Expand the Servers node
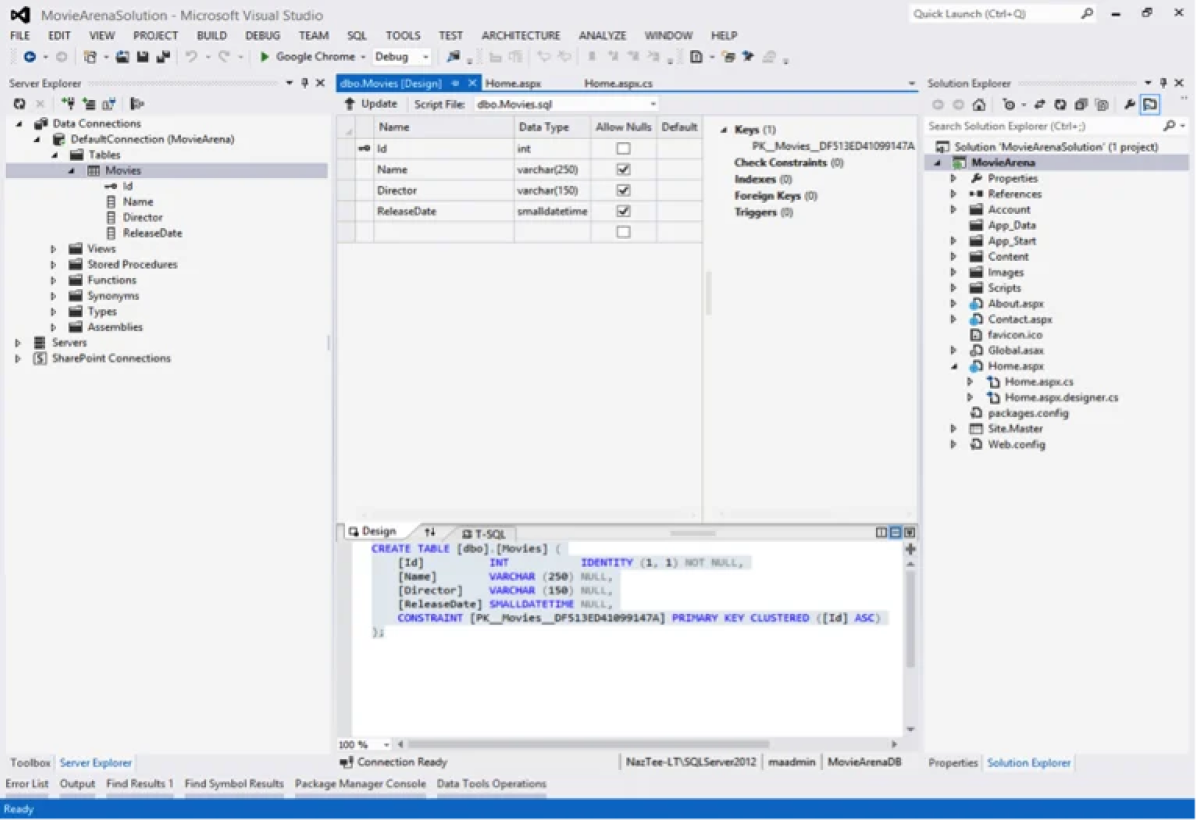This screenshot has height=820, width=1196. pyautogui.click(x=18, y=342)
